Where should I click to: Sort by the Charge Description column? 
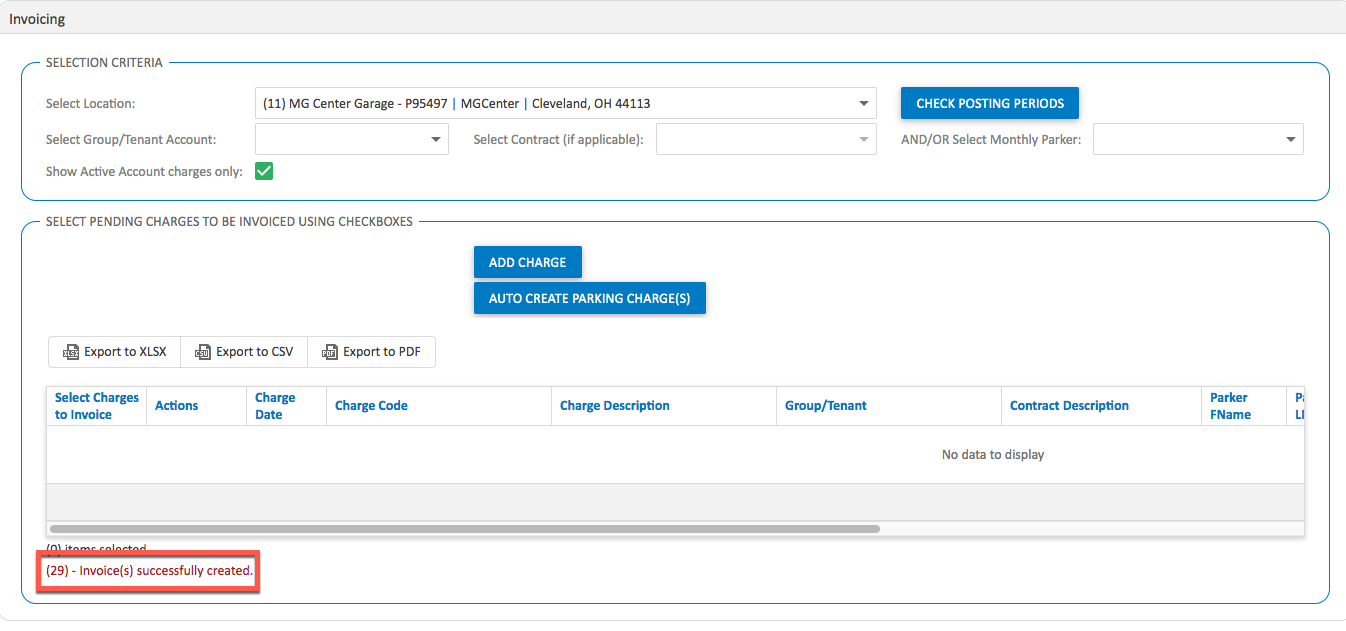coord(615,404)
